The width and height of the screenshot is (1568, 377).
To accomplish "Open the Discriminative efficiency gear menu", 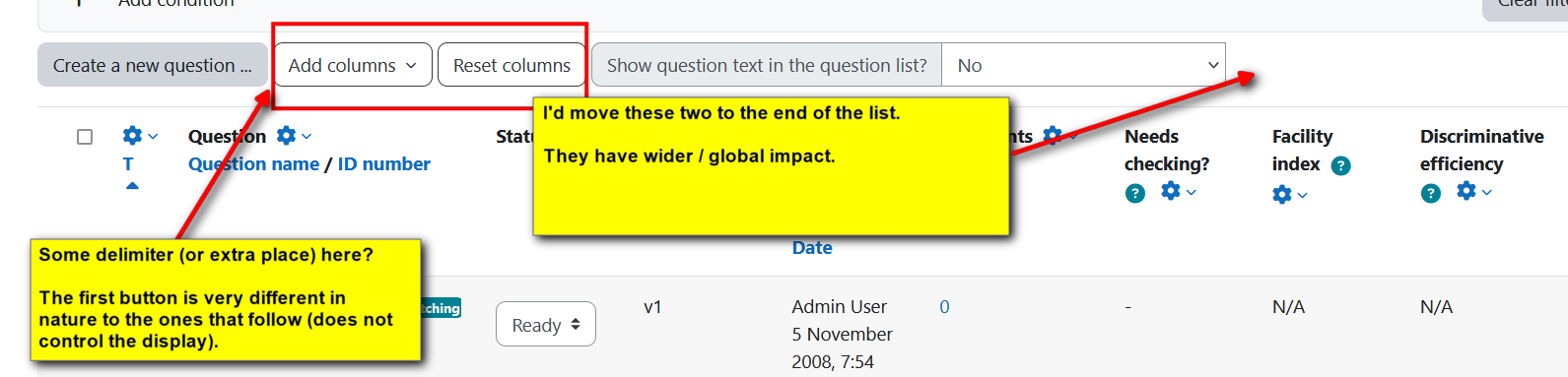I will [1473, 191].
